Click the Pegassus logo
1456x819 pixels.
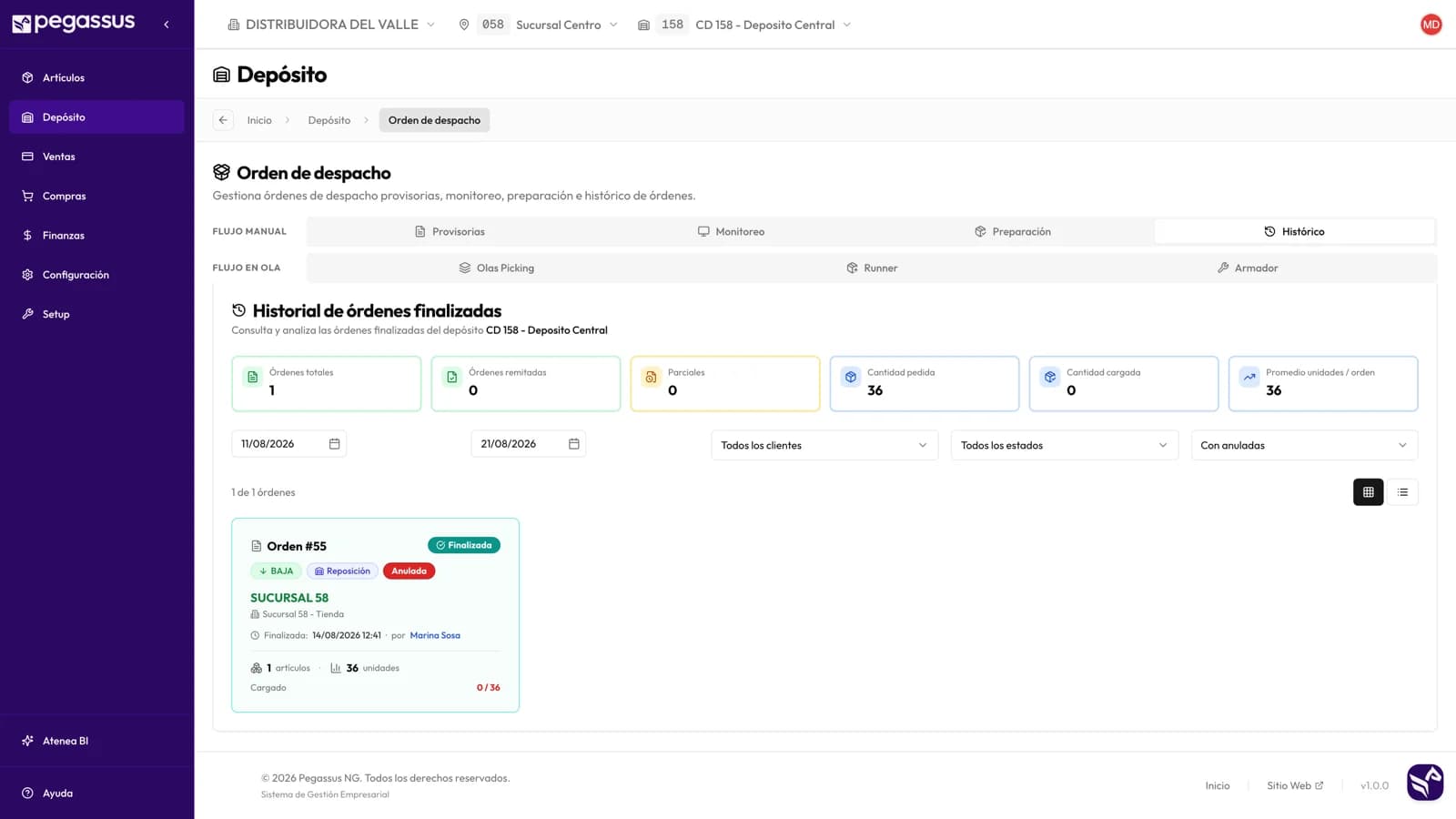(73, 23)
